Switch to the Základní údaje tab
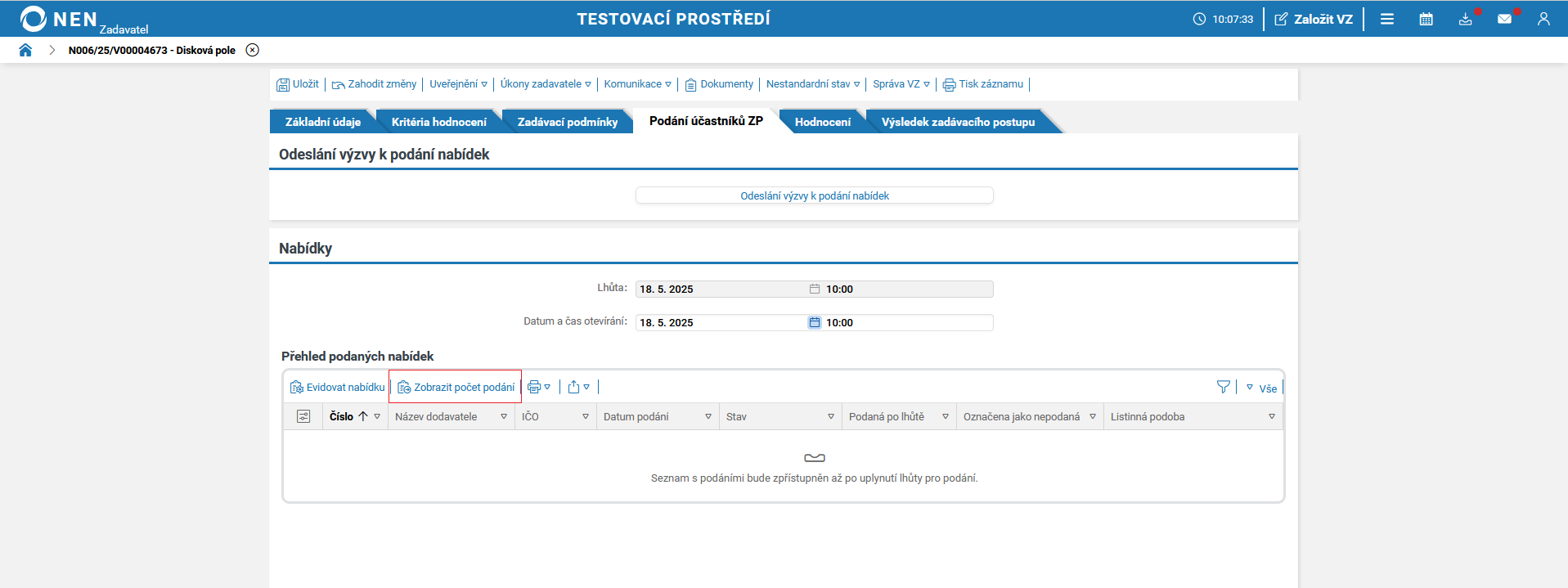Viewport: 1568px width, 588px height. pos(322,122)
